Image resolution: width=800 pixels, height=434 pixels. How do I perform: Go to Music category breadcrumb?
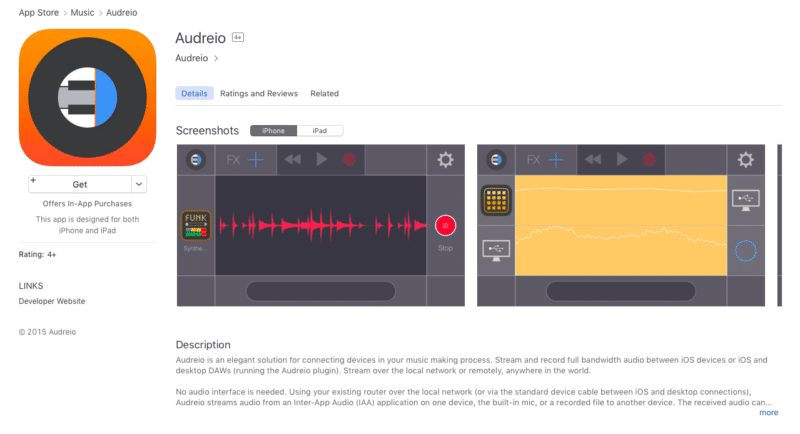click(x=82, y=12)
